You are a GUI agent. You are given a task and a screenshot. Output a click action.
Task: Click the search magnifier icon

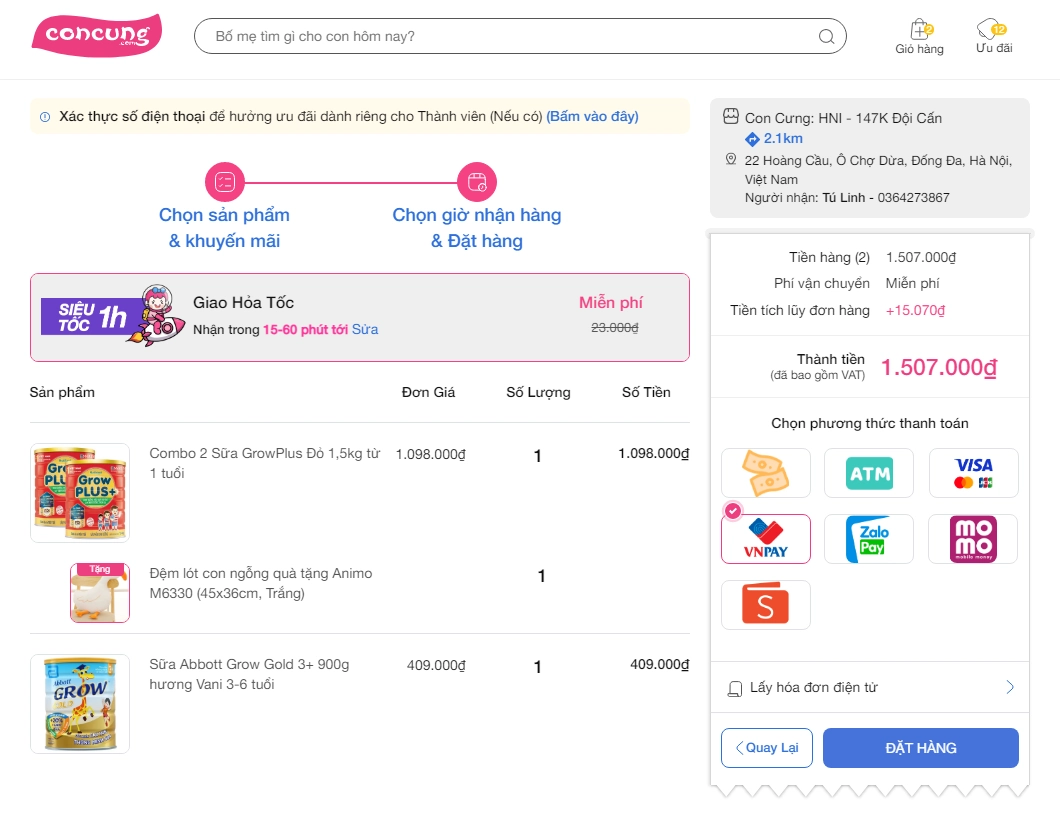tap(826, 37)
